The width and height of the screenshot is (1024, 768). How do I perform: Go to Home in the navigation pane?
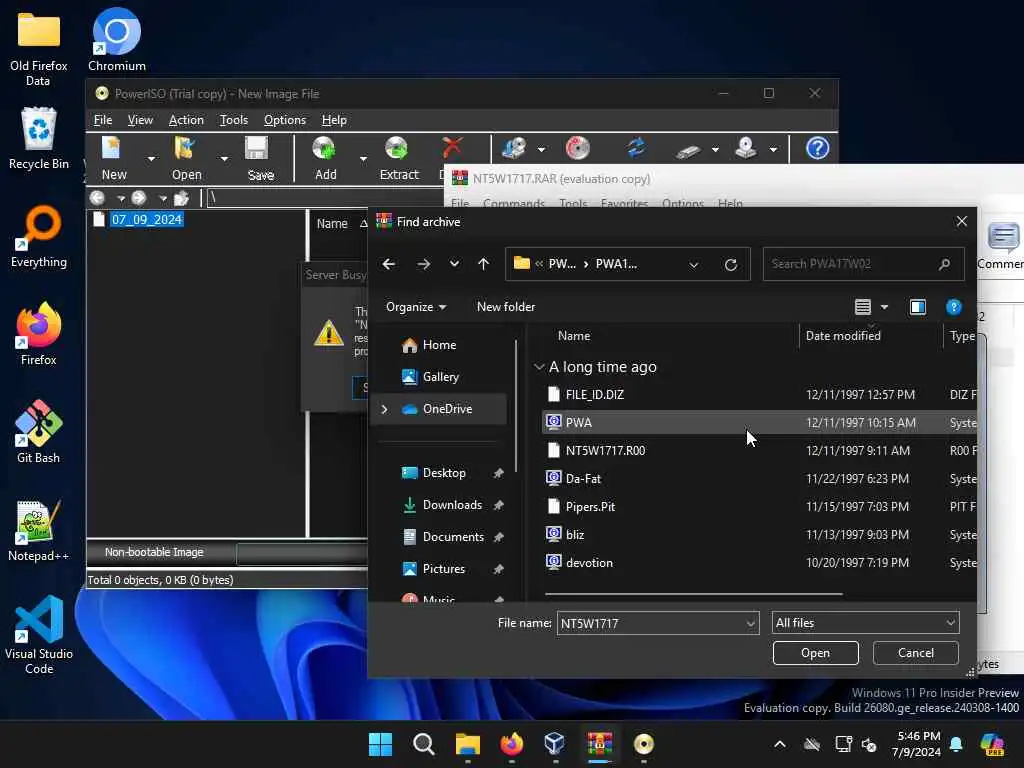[439, 345]
